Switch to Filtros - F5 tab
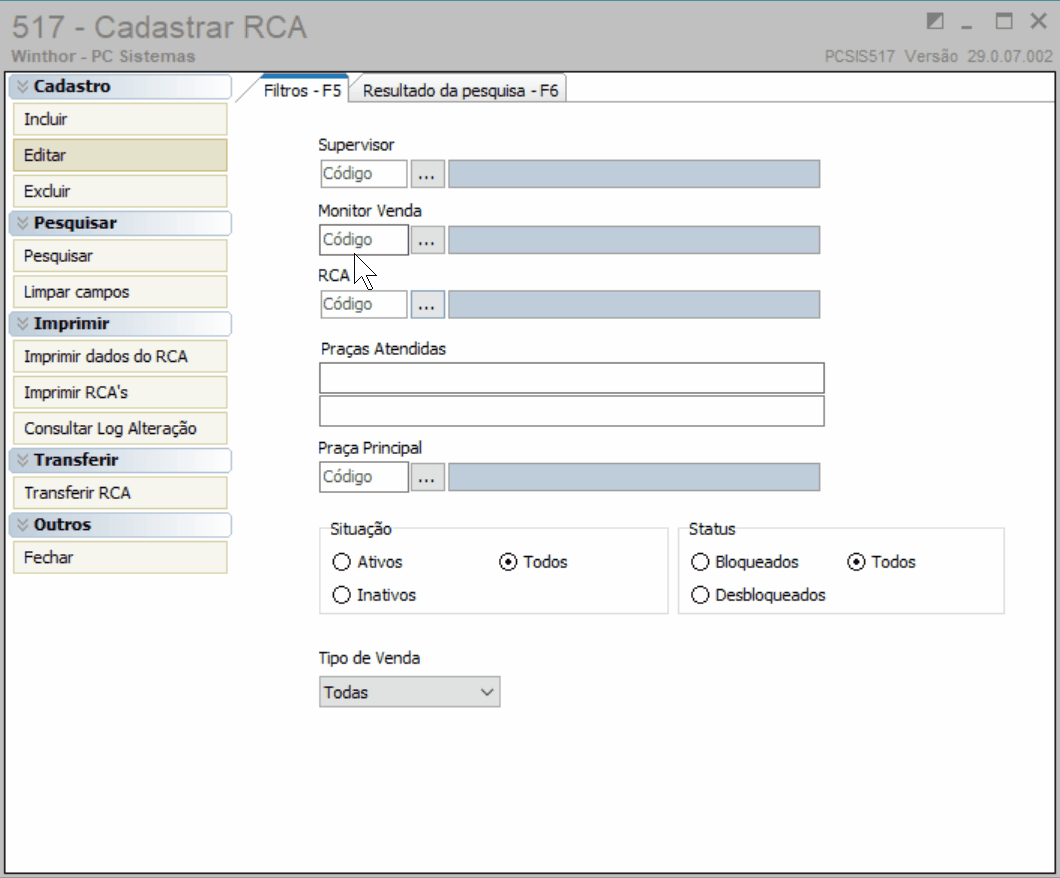 point(302,91)
